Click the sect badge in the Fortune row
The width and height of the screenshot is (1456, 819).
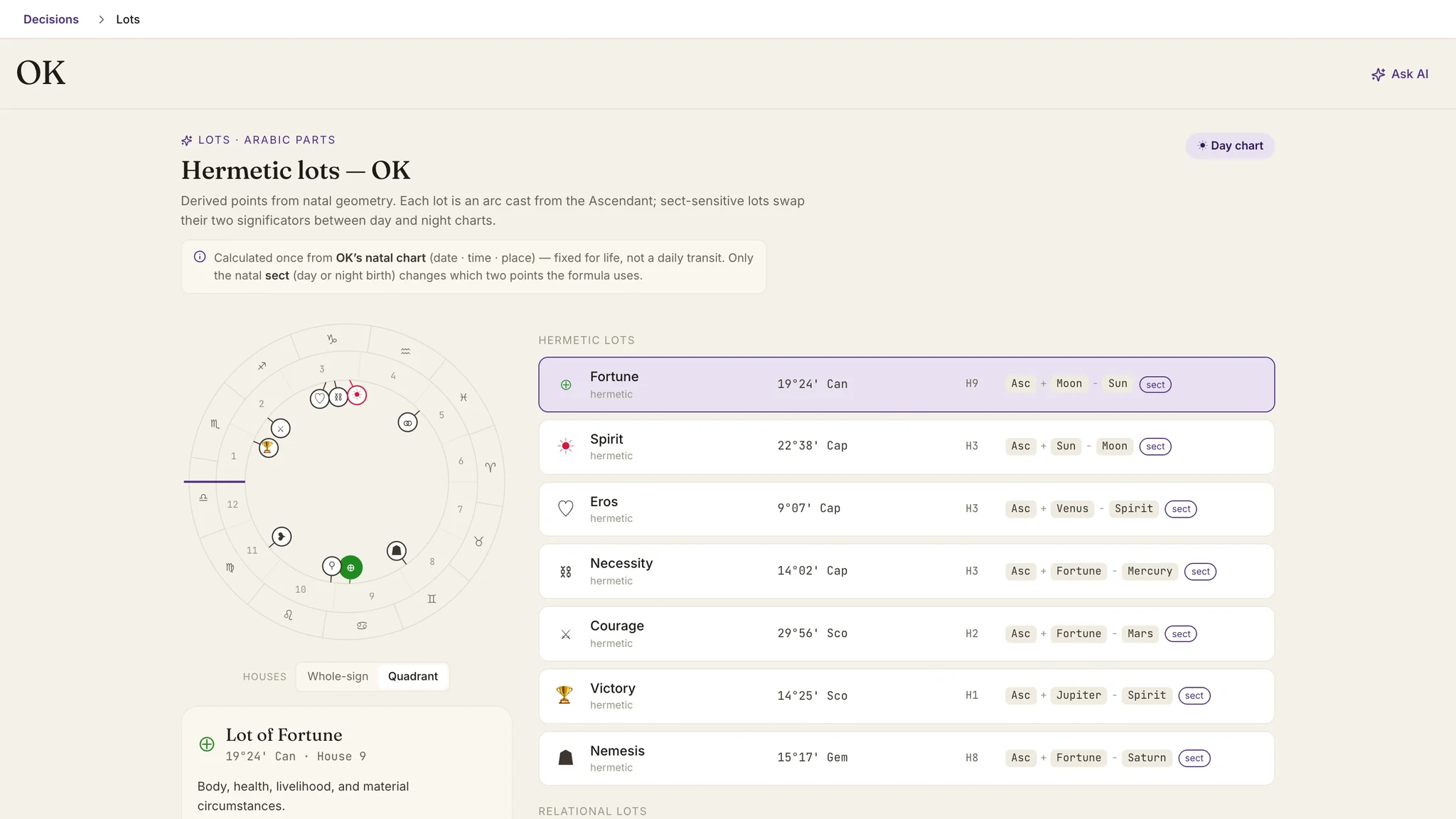point(1155,385)
